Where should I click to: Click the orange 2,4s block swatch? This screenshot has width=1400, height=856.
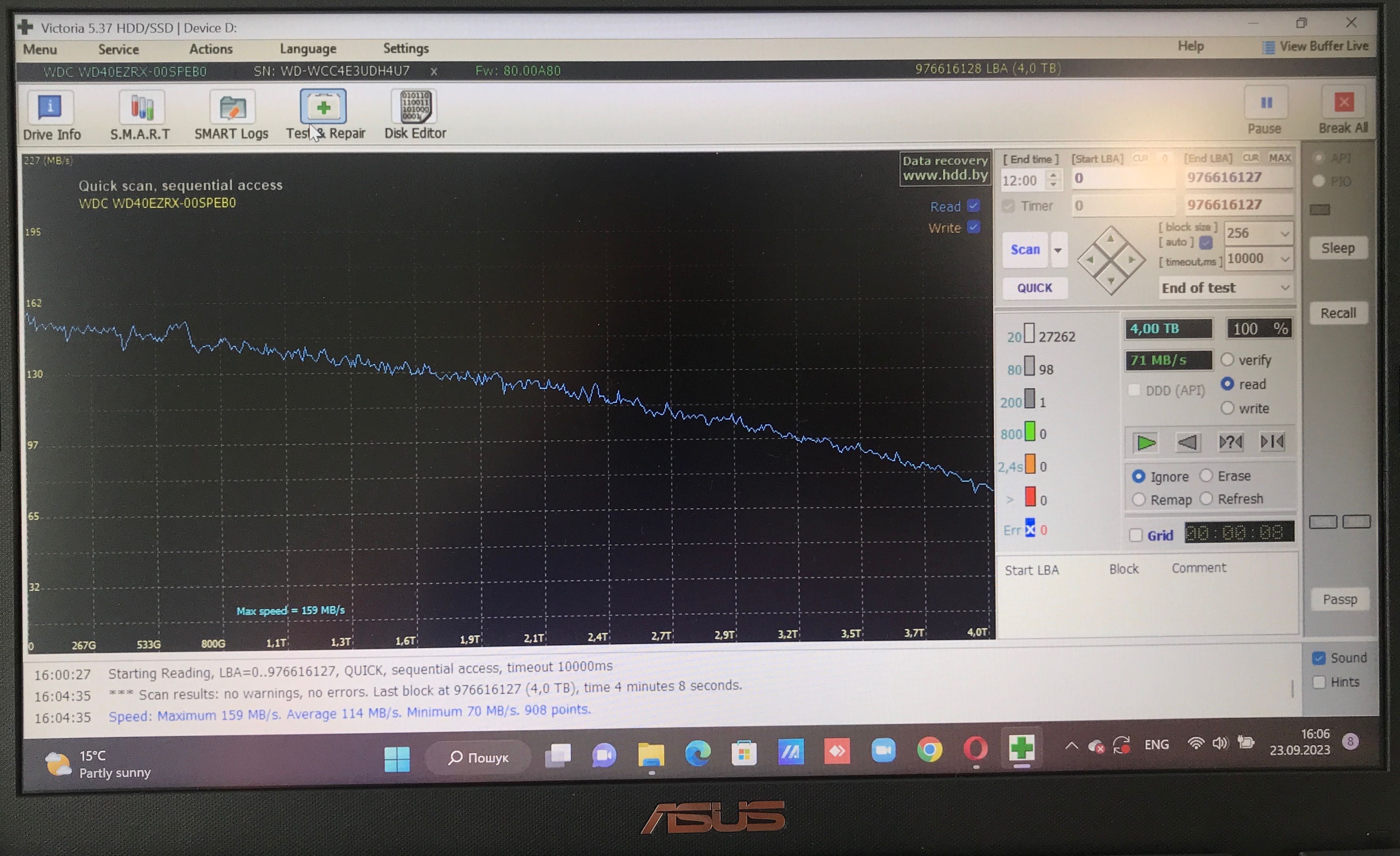pyautogui.click(x=1029, y=464)
